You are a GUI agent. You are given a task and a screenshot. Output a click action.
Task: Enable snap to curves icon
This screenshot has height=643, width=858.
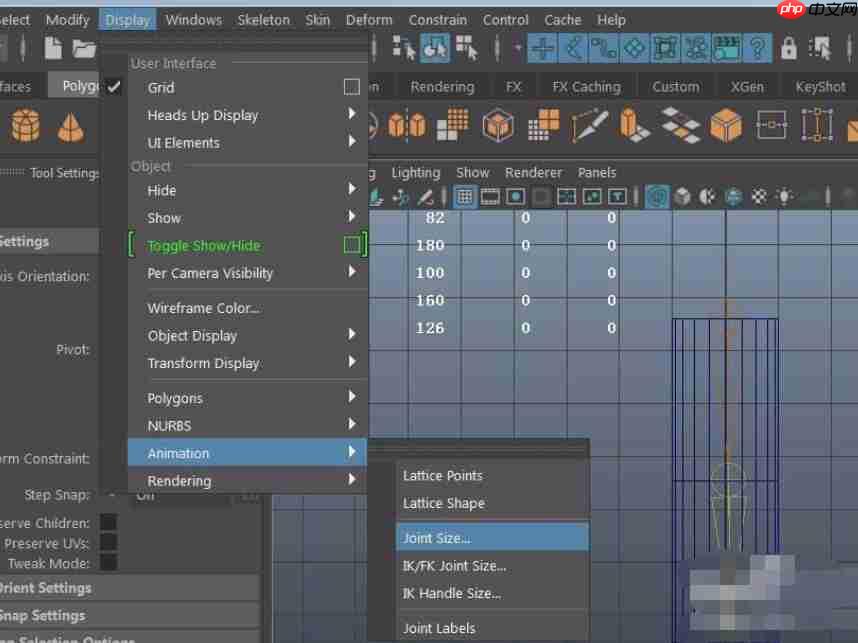[573, 48]
